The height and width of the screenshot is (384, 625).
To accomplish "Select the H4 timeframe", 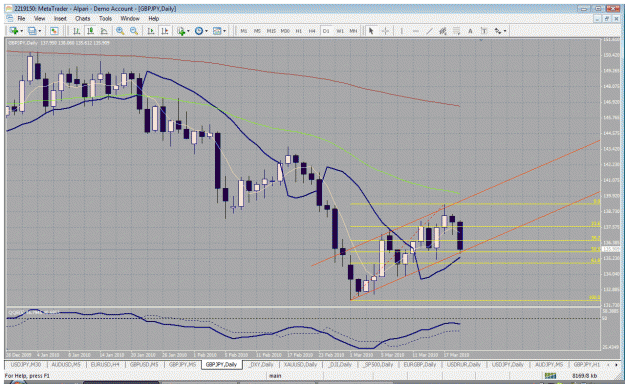I will tap(312, 31).
